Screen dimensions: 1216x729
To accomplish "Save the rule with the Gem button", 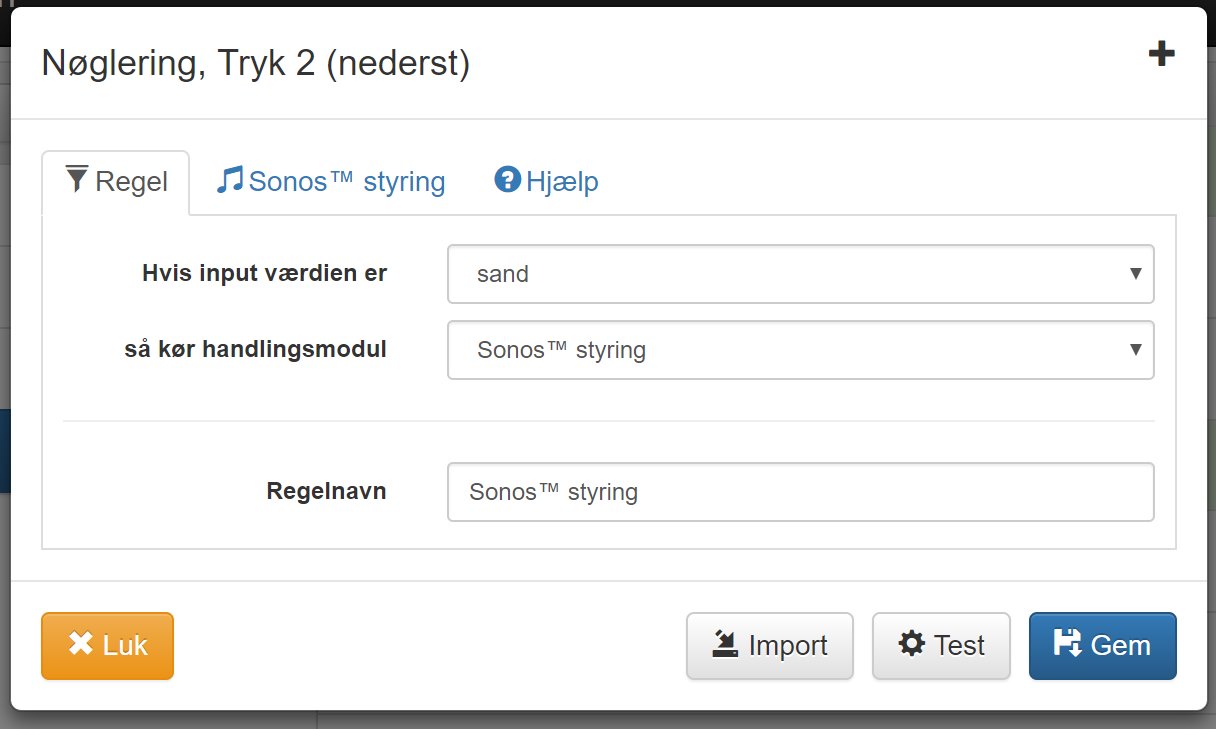I will (x=1102, y=646).
